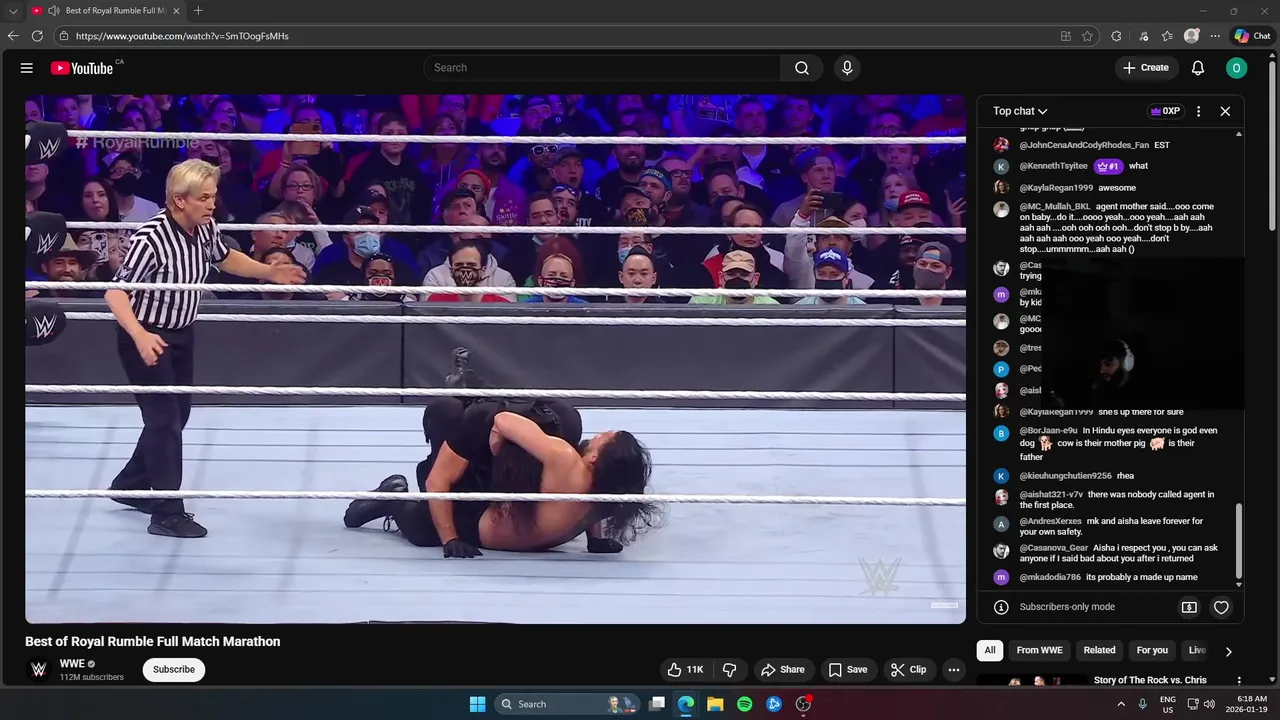Go to the YouTube home logo
Screen dimensions: 1280x720
[82, 68]
